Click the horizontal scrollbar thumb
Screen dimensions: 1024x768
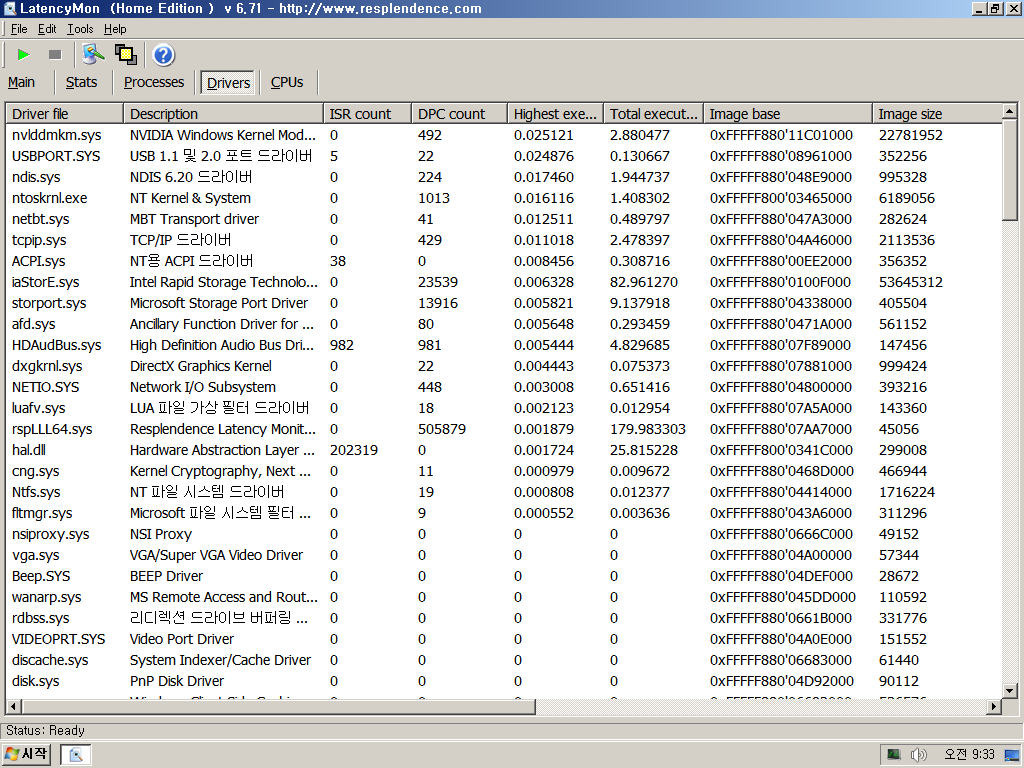click(278, 706)
